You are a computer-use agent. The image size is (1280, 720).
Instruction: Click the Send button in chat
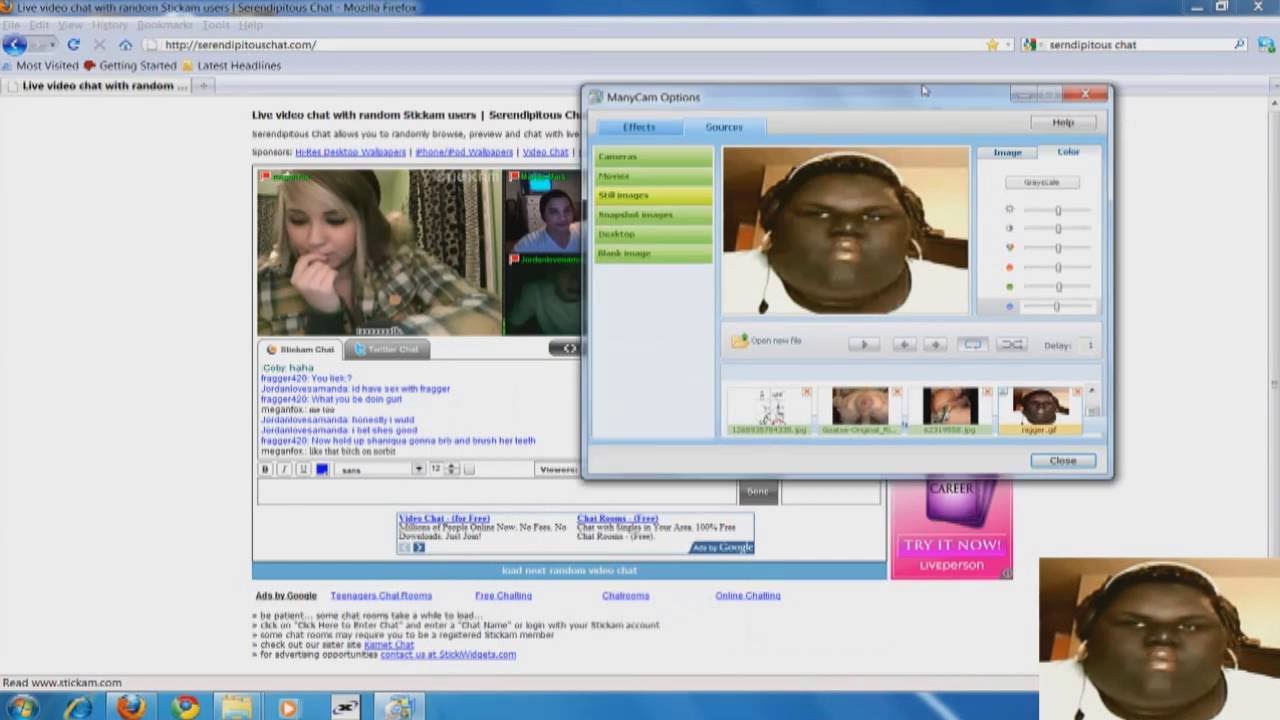click(x=757, y=491)
